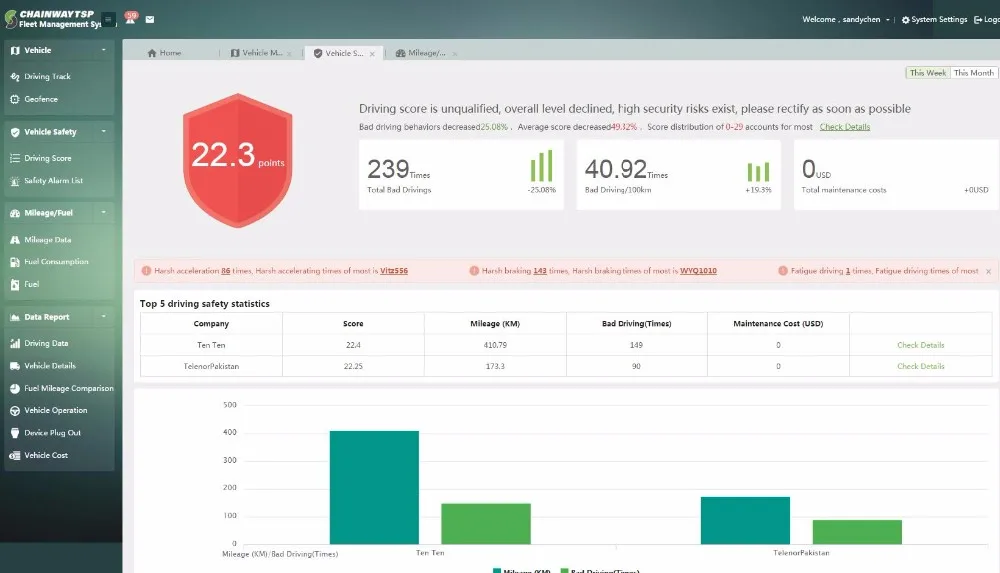
Task: Dismiss the red alert banner
Action: pyautogui.click(x=989, y=271)
